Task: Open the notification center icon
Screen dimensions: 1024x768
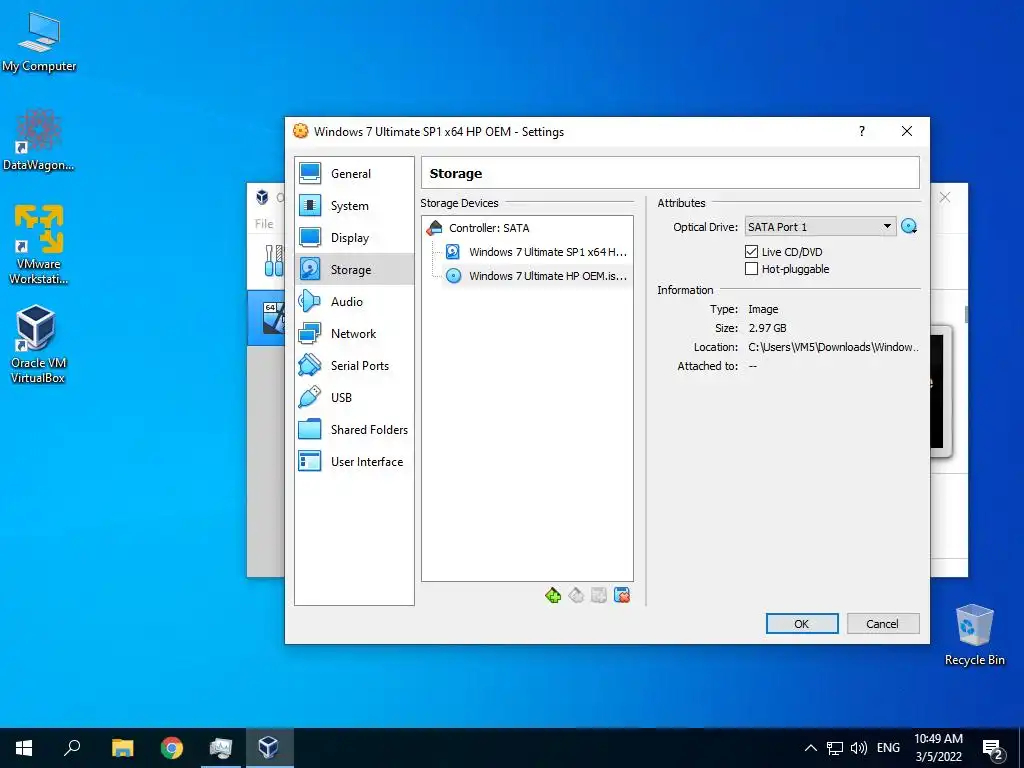Action: pos(993,750)
